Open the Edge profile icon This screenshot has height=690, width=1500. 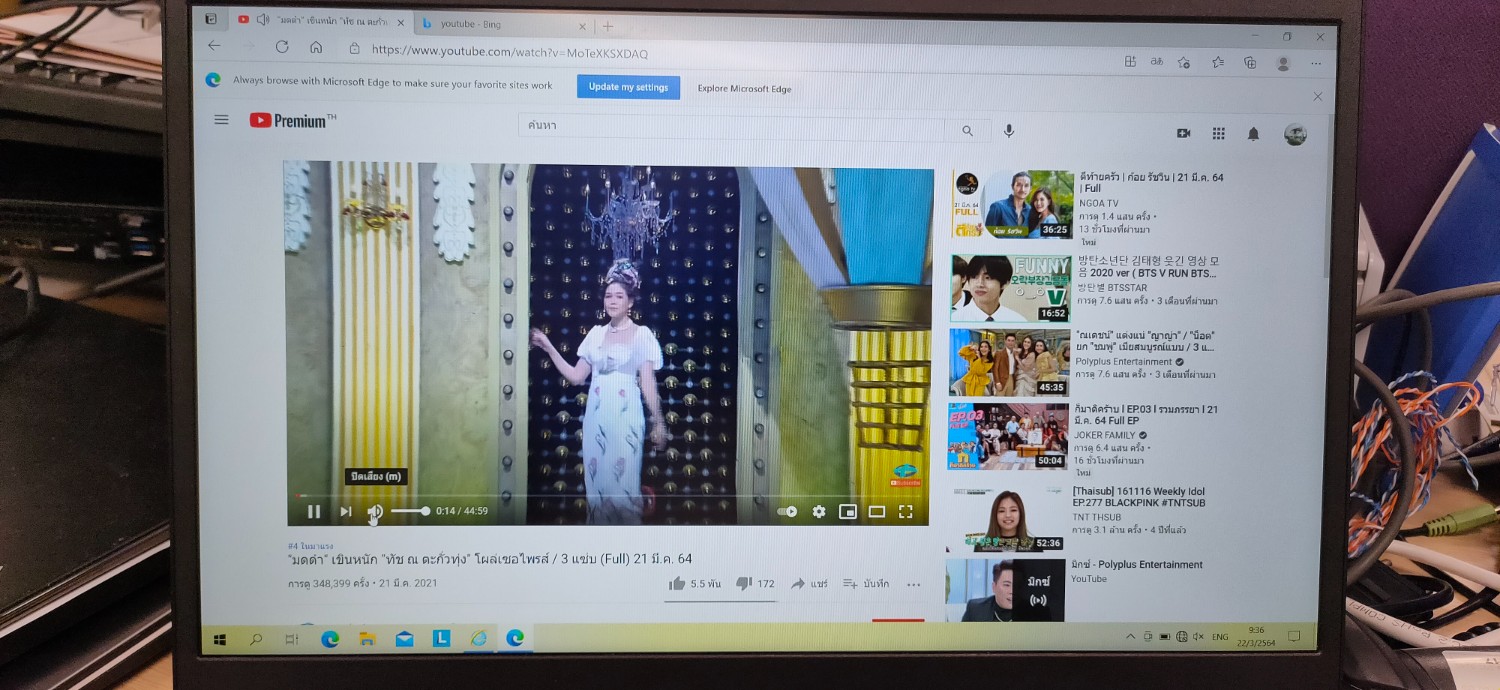tap(1283, 63)
